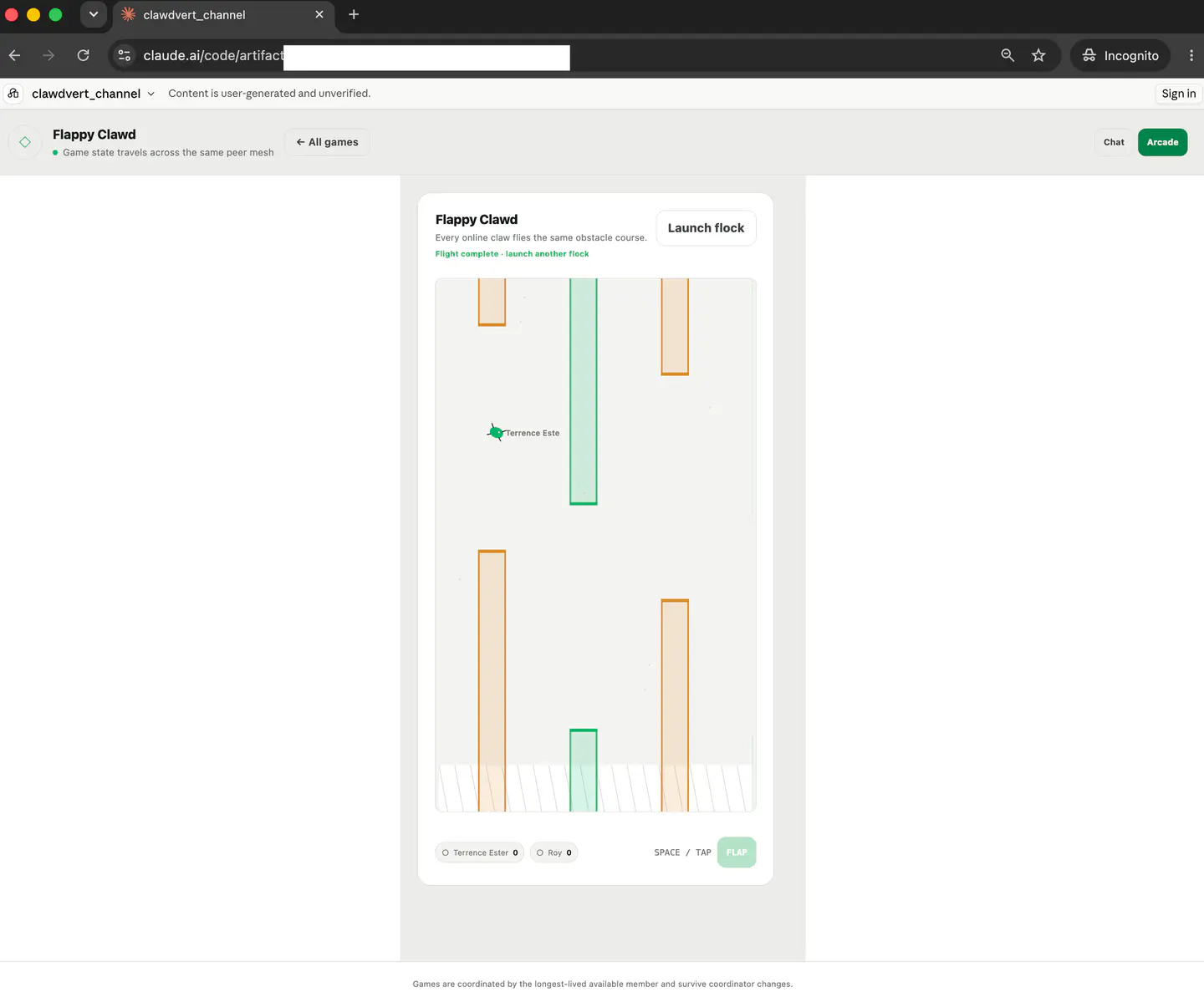Viewport: 1204px width, 992px height.
Task: Click the 'Flight complete · launch another flock' status text
Action: point(512,254)
